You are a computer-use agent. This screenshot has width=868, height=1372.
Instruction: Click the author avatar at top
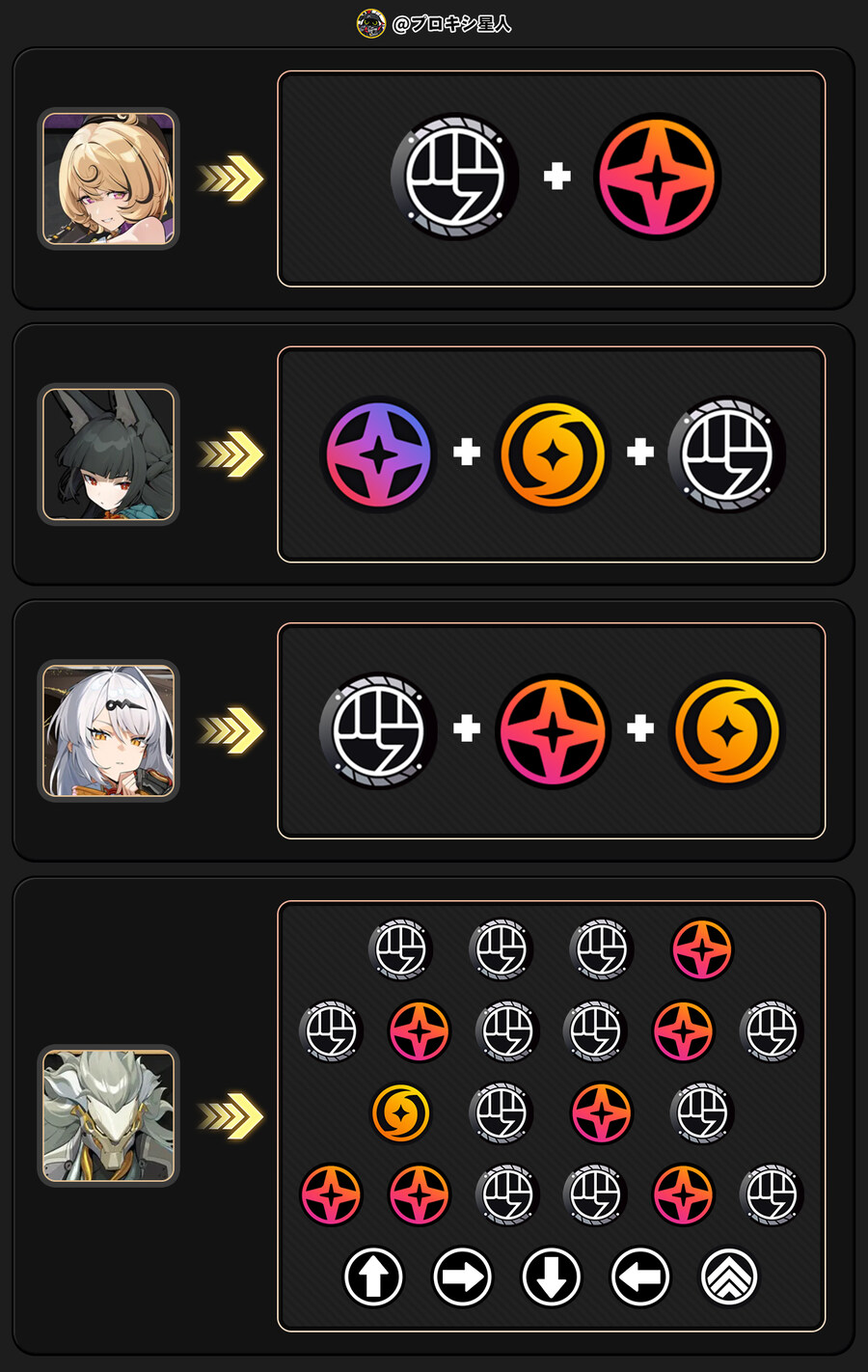pos(371,23)
